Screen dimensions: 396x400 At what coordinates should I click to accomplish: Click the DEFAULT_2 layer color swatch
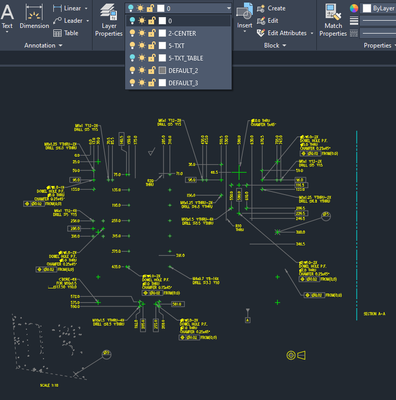pyautogui.click(x=162, y=70)
